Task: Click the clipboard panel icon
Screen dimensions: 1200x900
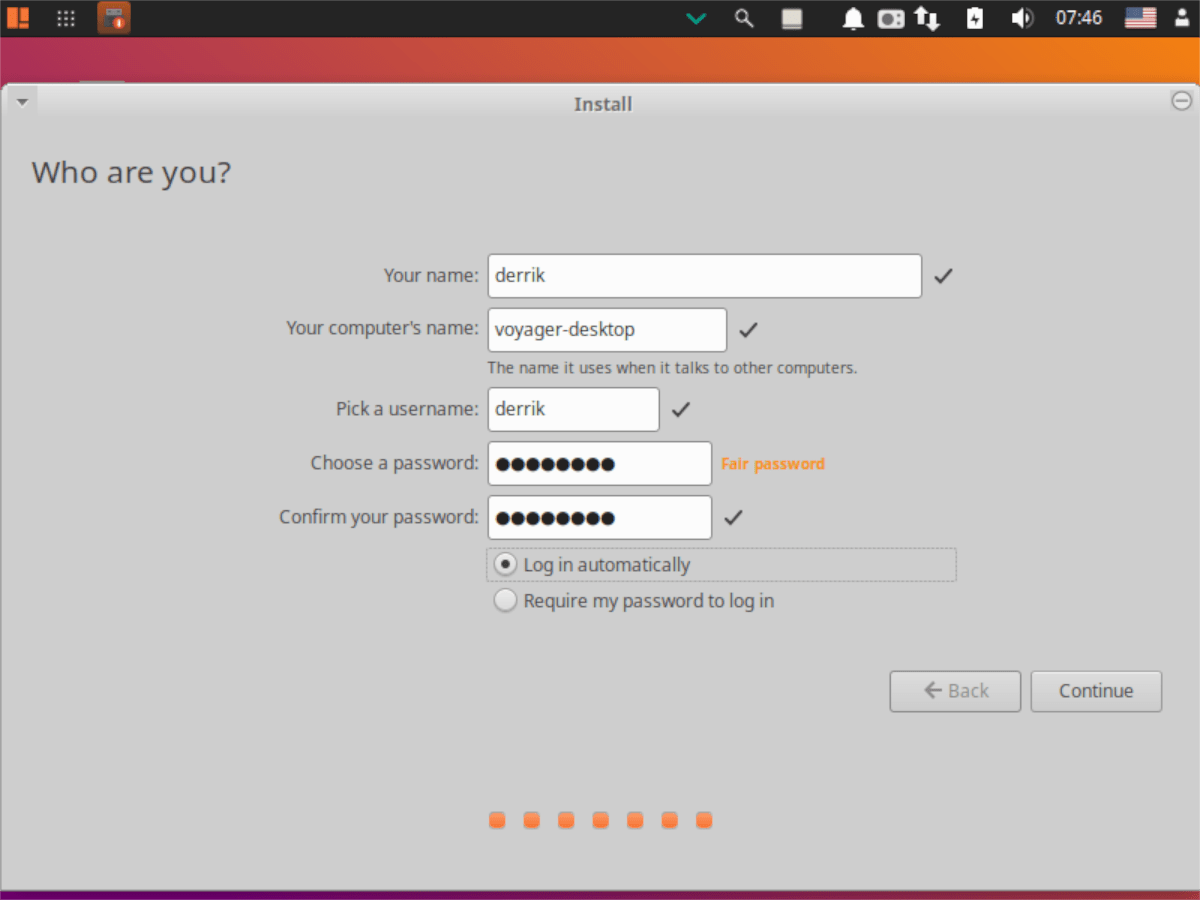Action: [x=792, y=18]
